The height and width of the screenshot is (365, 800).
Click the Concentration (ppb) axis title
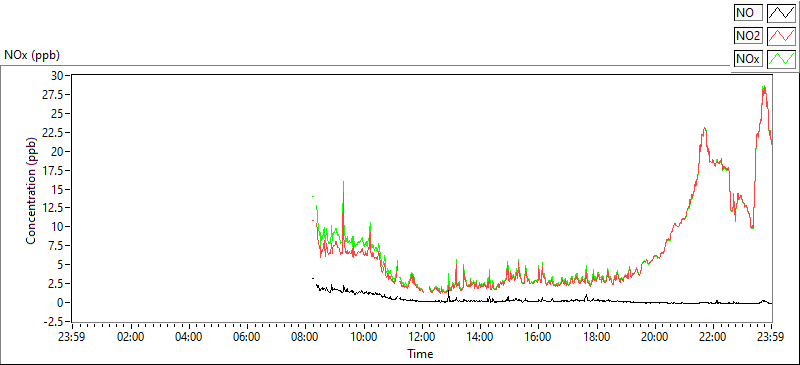click(31, 191)
